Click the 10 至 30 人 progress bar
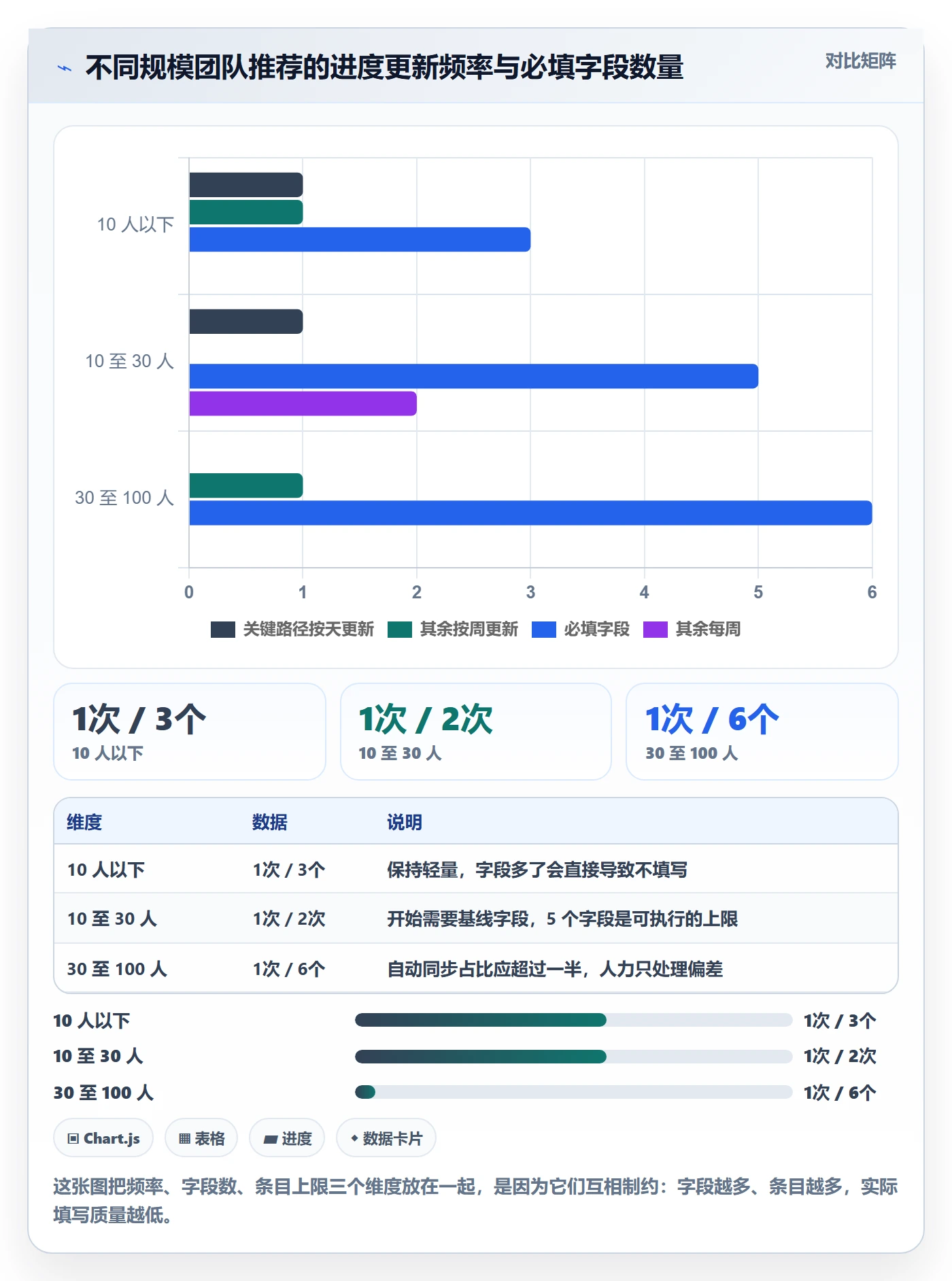Image resolution: width=952 pixels, height=1281 pixels. pyautogui.click(x=573, y=1056)
